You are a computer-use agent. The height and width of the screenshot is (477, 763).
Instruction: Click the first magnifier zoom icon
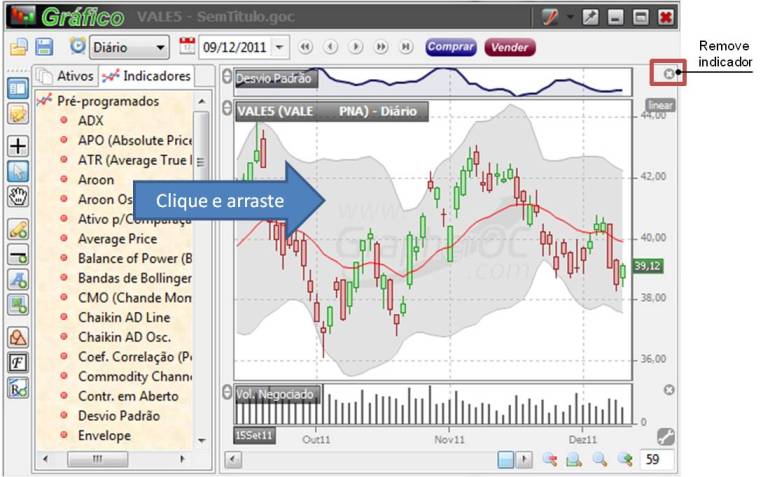point(550,459)
